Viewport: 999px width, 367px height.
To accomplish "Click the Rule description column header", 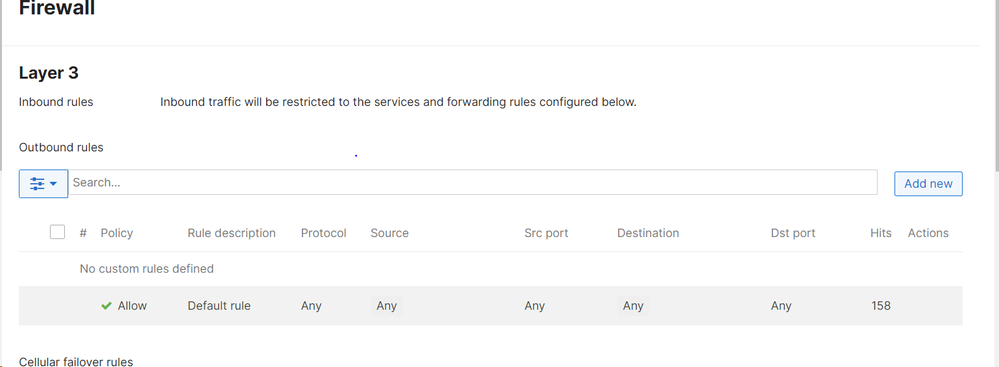I will click(x=231, y=233).
